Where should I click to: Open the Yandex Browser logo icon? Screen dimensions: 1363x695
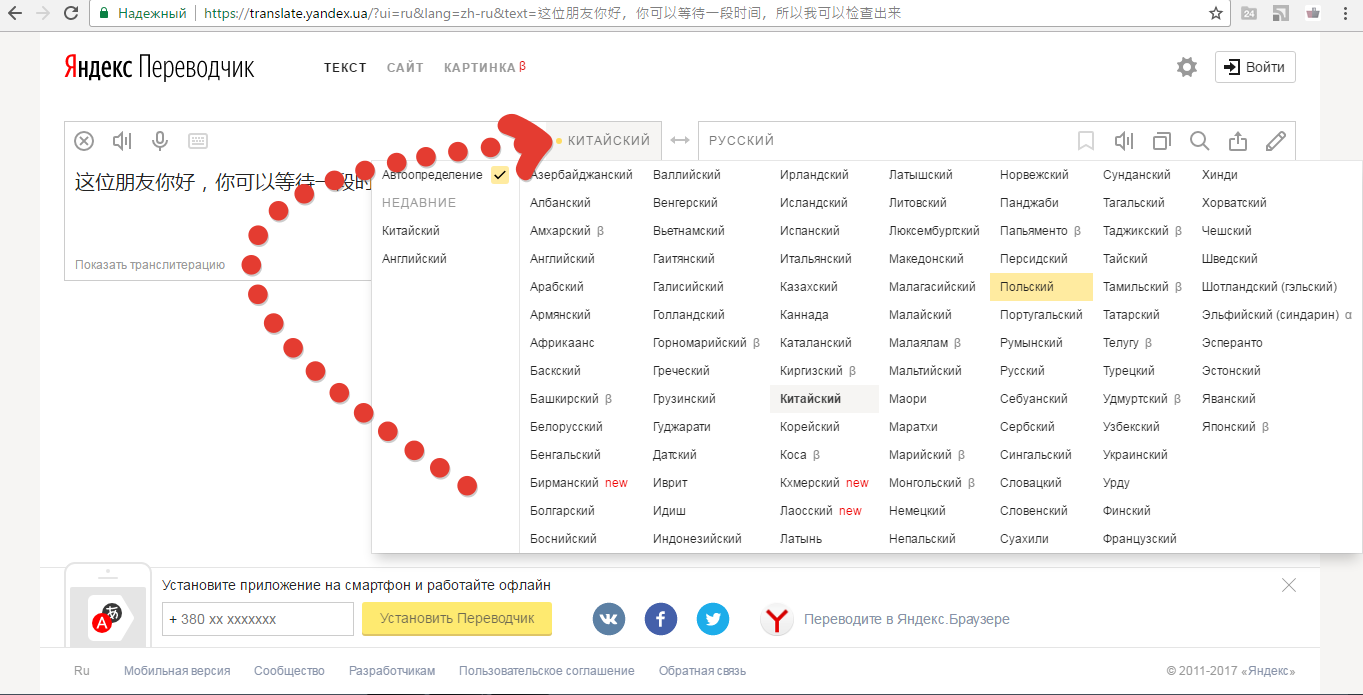(x=776, y=619)
